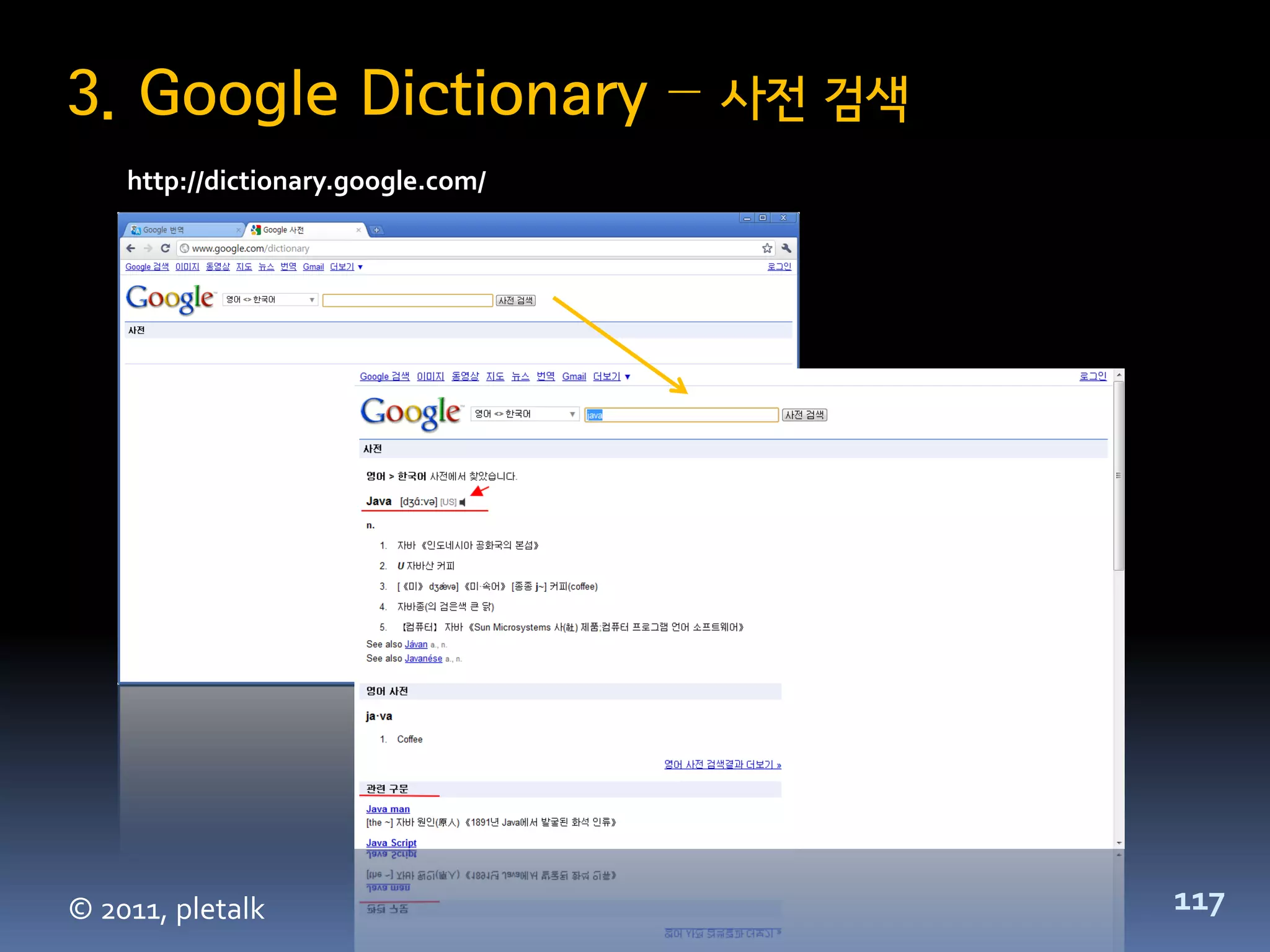Expand 더보기 menu in front window
Screen dimensions: 1270x952
click(x=611, y=376)
